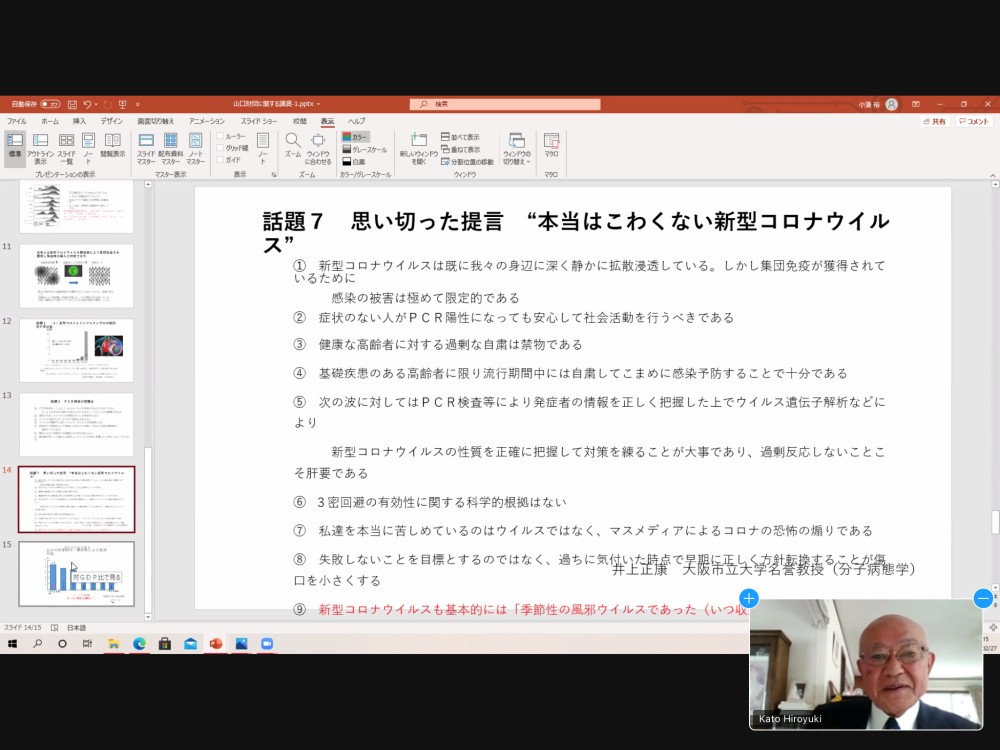
Task: Open file name dropdown next to title
Action: (x=318, y=104)
